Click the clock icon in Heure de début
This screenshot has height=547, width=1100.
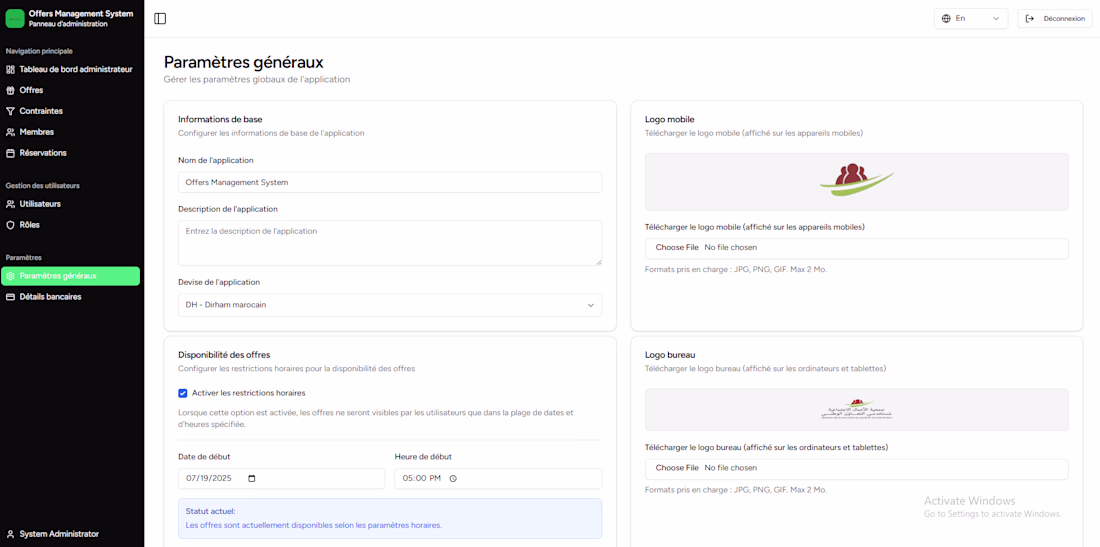[453, 479]
